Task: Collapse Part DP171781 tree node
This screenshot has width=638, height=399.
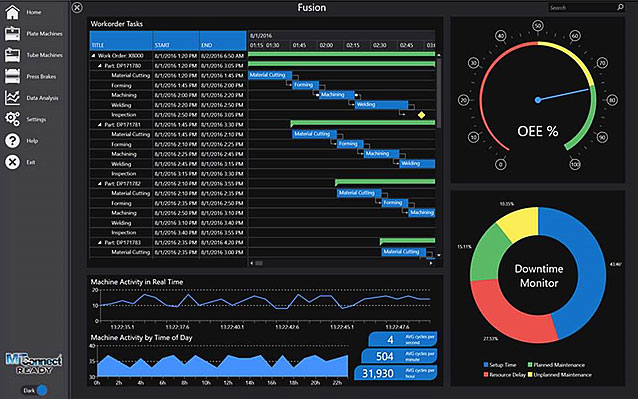Action: click(x=100, y=124)
